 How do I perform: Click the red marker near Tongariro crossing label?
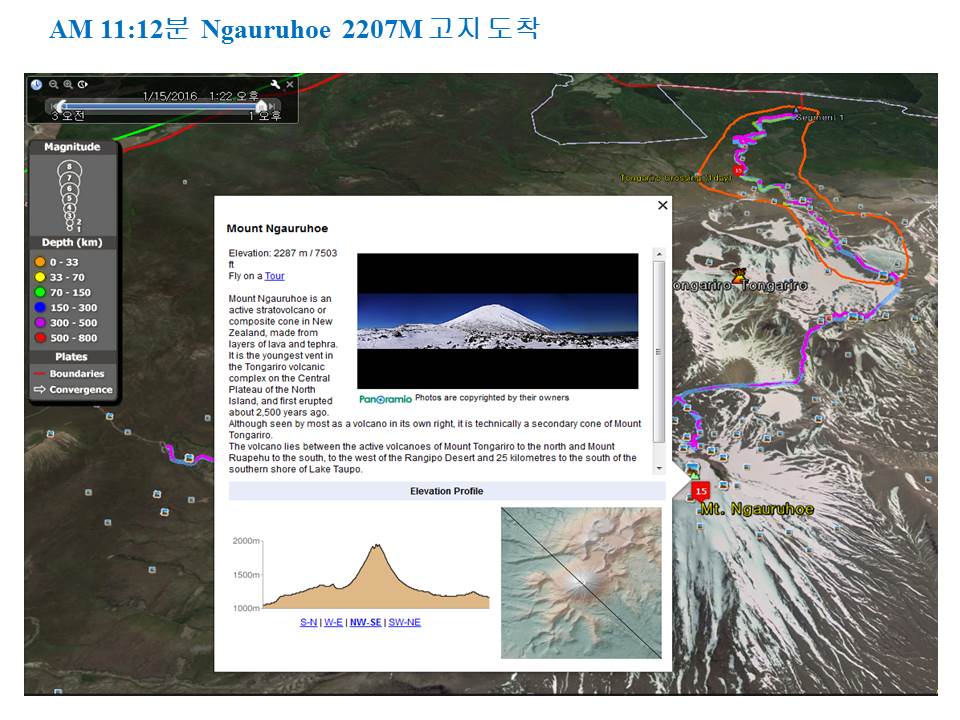738,171
